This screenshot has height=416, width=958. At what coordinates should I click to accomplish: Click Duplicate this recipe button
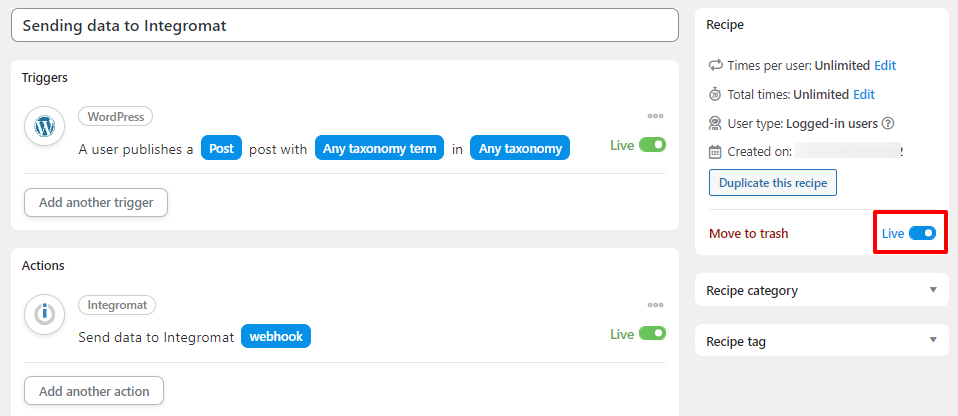click(773, 183)
